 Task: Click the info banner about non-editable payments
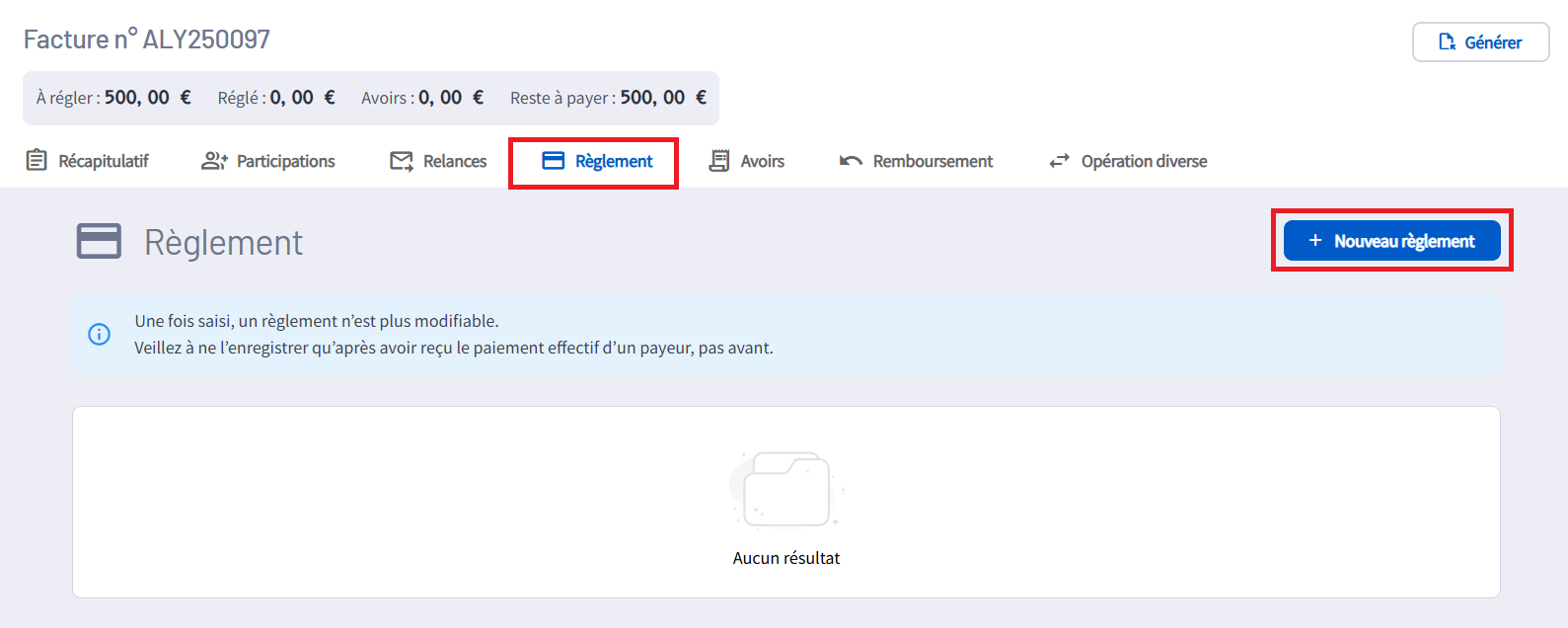click(x=454, y=335)
